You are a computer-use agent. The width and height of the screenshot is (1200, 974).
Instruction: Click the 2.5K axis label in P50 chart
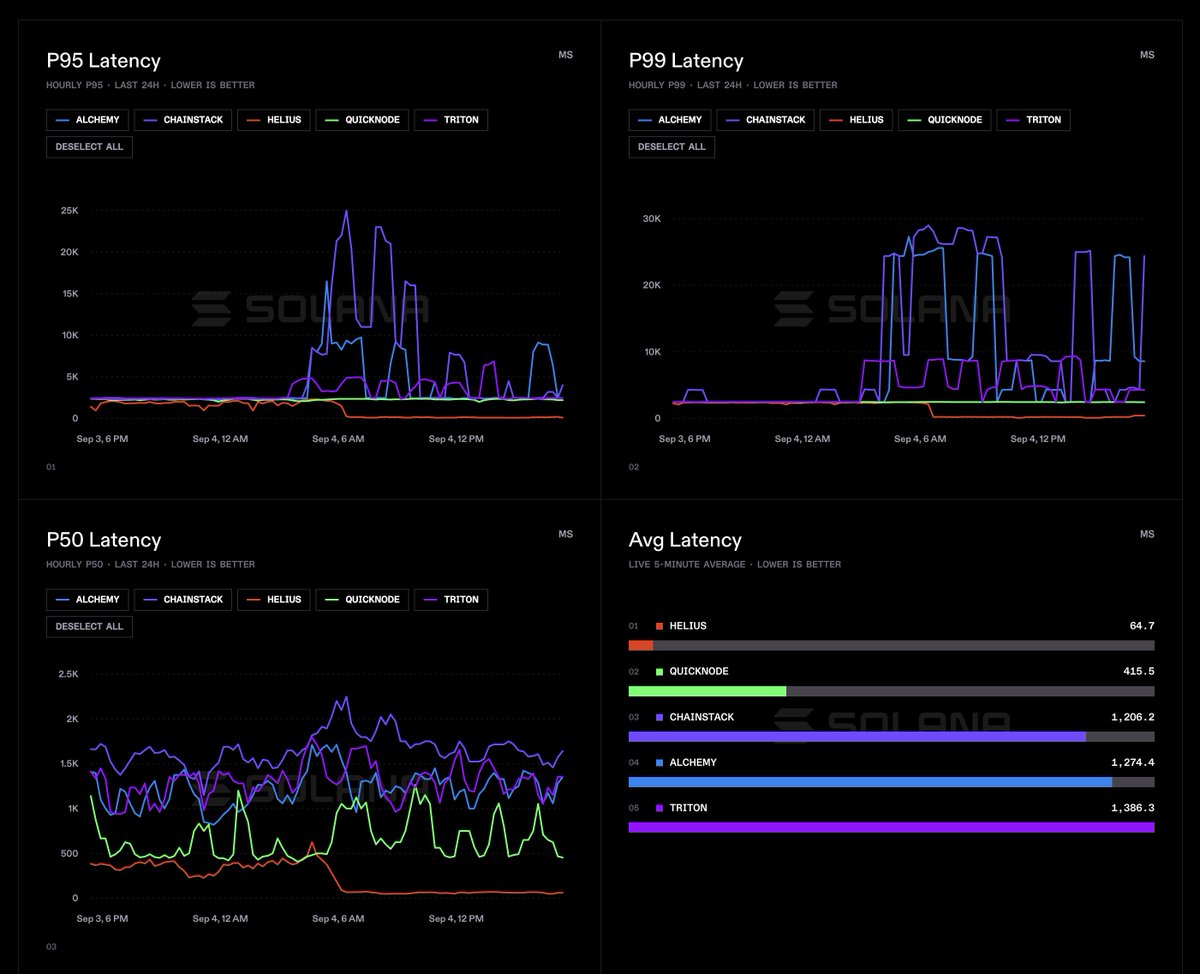67,674
